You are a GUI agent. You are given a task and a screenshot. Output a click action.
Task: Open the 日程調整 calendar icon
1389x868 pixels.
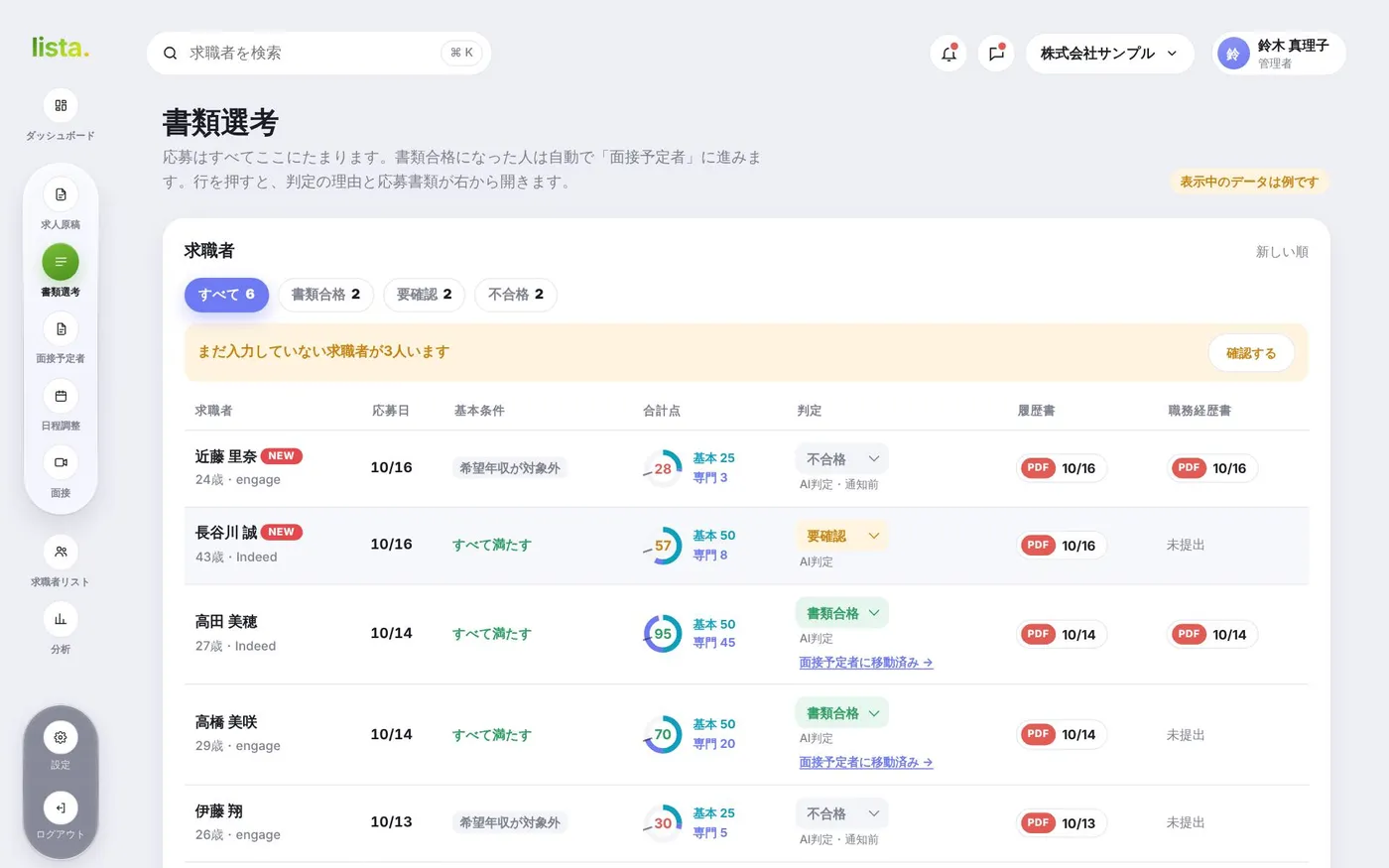point(61,396)
